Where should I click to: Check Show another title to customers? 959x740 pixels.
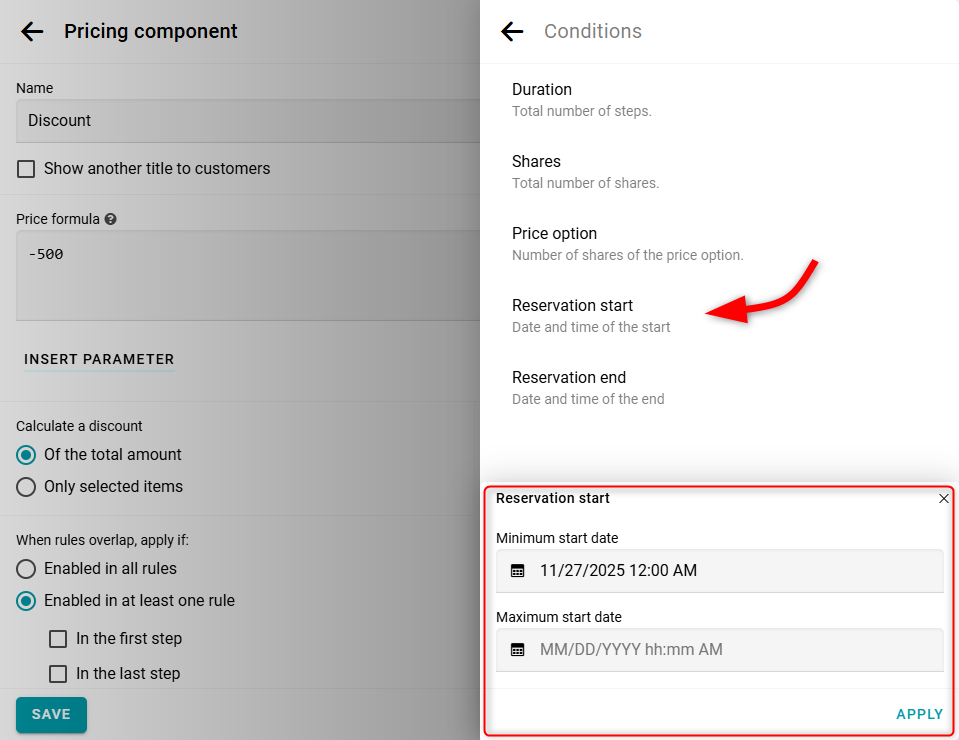point(26,169)
